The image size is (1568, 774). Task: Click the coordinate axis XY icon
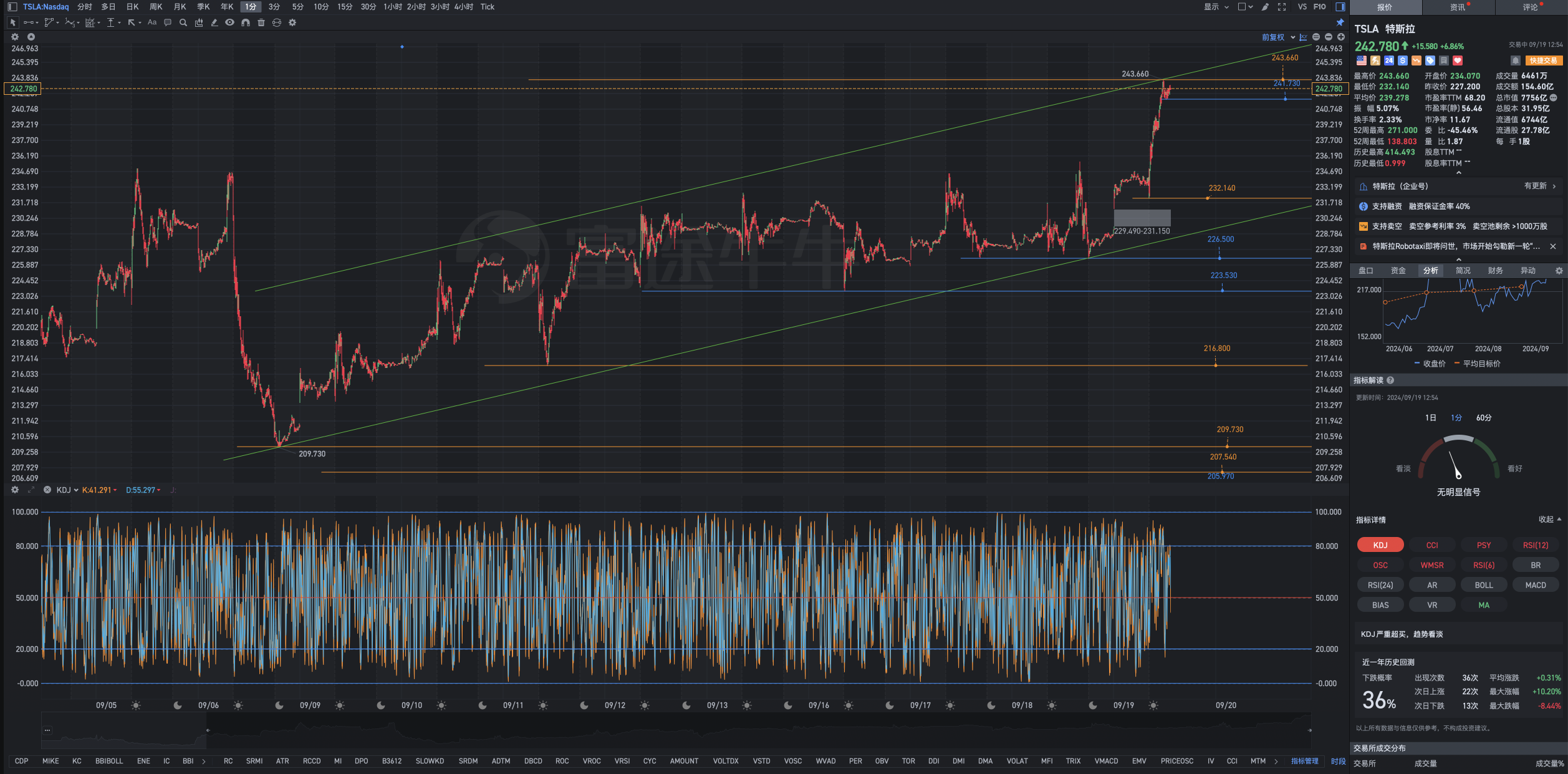point(1303,37)
